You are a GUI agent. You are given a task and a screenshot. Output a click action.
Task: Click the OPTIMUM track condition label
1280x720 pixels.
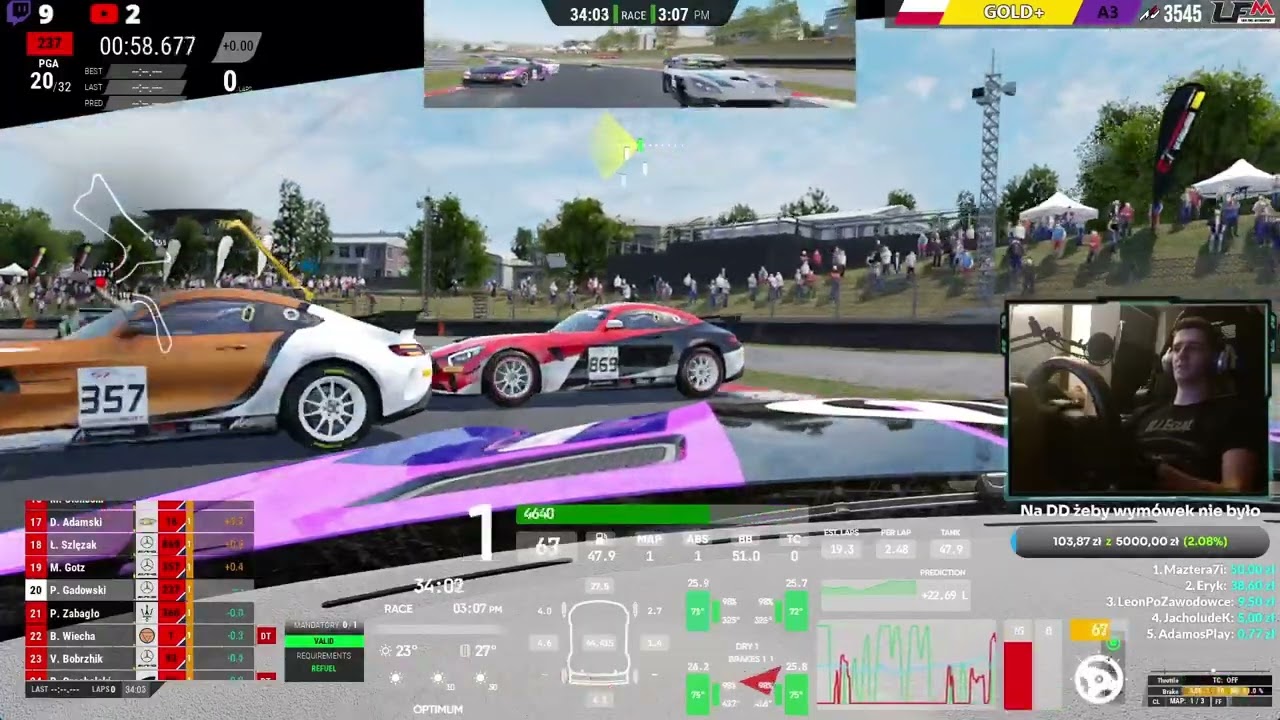438,709
